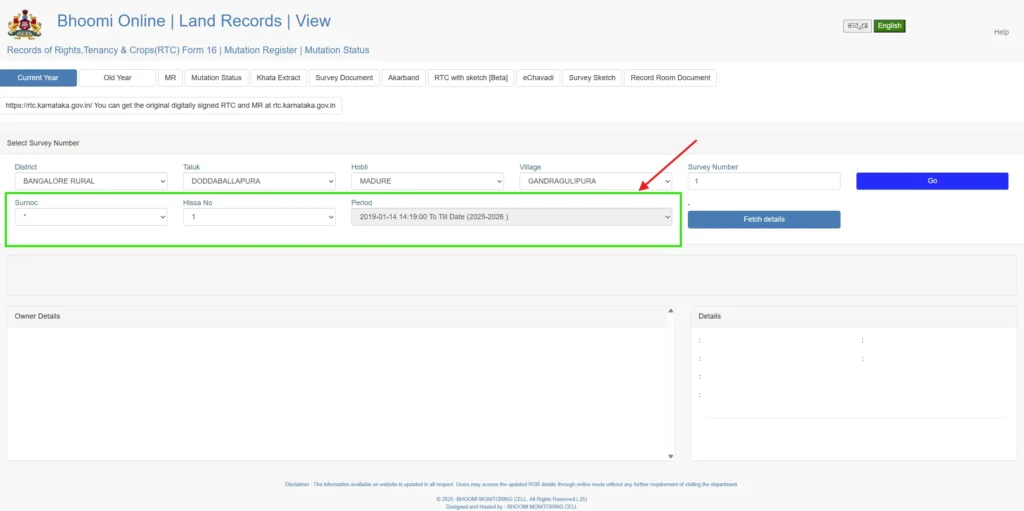Viewport: 1024px width, 511px height.
Task: Go to the Khata Extract tab
Action: coord(278,78)
